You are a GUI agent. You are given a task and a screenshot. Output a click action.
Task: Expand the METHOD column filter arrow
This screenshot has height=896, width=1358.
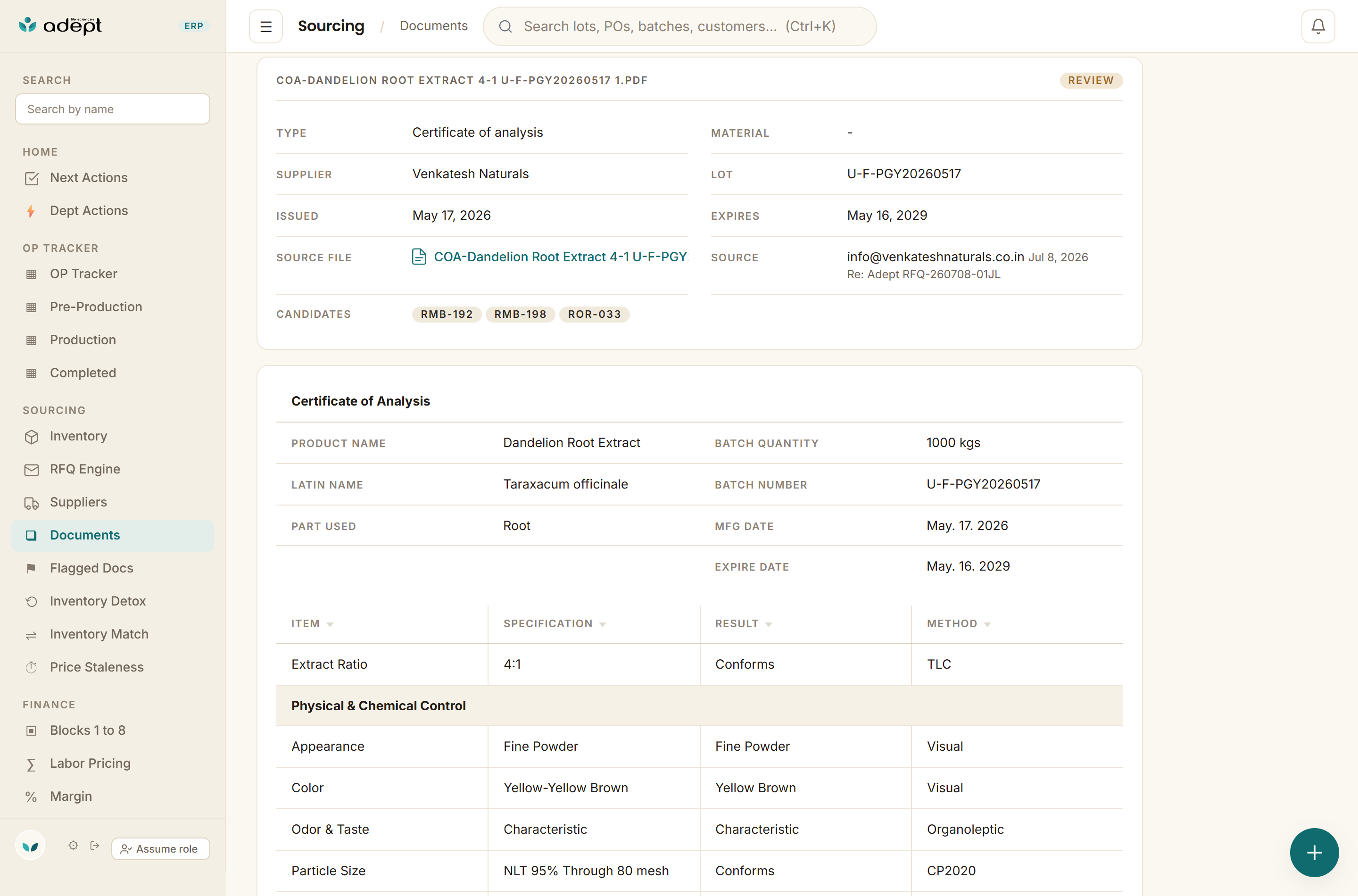click(x=987, y=624)
